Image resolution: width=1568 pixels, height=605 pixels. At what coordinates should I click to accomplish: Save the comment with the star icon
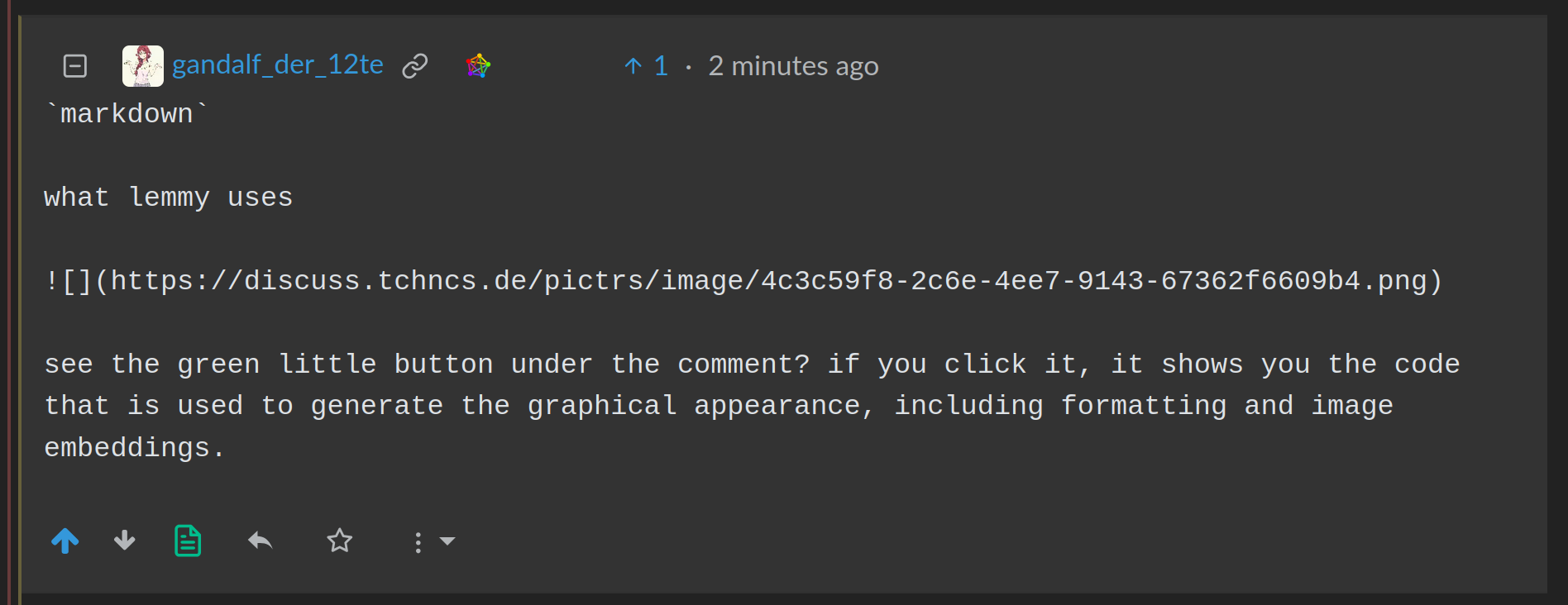[x=339, y=541]
